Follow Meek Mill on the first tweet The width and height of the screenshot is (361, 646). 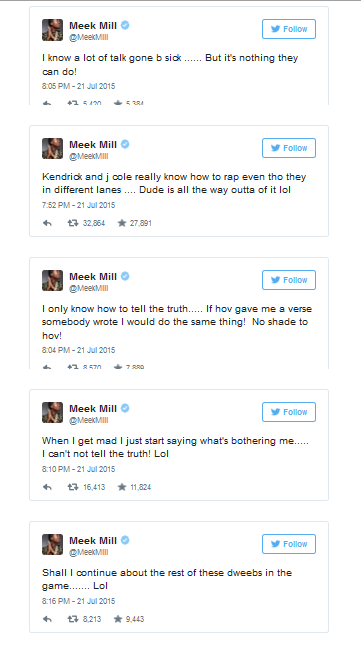[289, 29]
